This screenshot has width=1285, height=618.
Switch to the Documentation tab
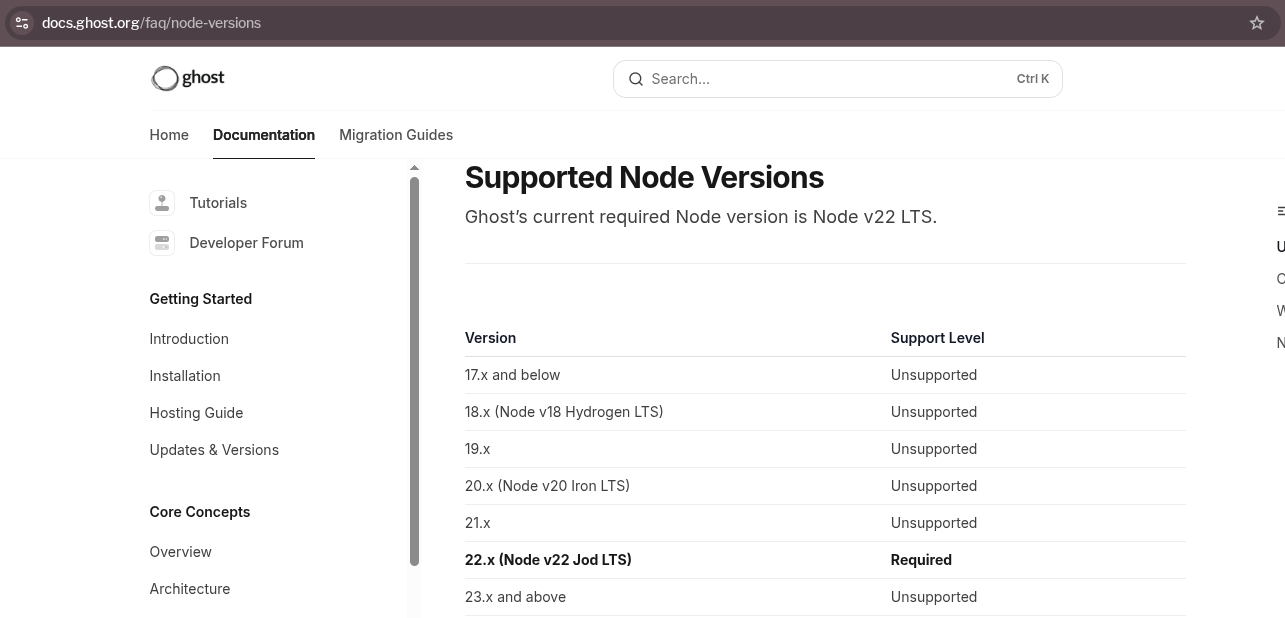coord(263,135)
